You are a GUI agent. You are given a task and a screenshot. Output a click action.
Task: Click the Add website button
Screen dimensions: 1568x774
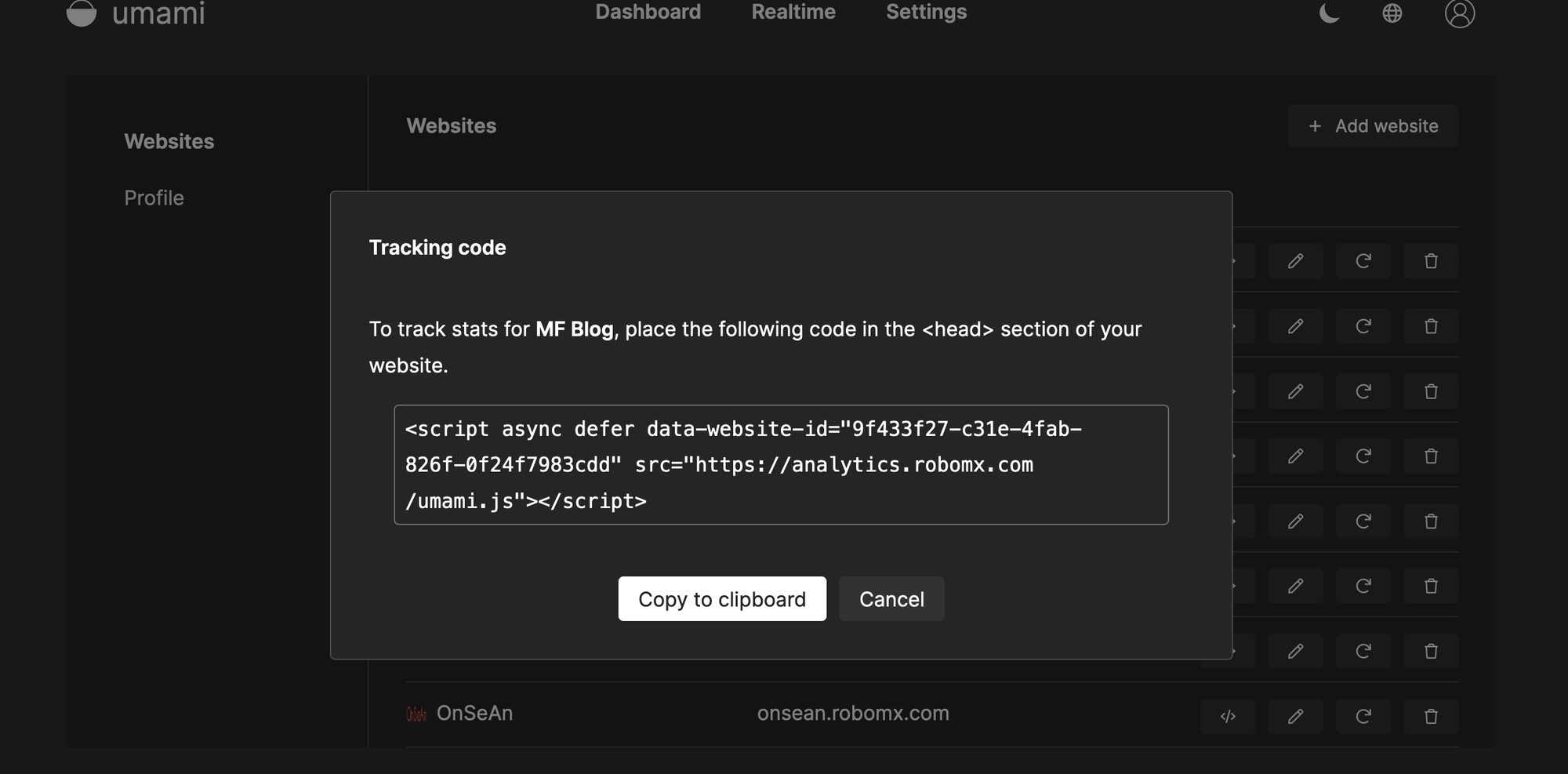point(1373,125)
